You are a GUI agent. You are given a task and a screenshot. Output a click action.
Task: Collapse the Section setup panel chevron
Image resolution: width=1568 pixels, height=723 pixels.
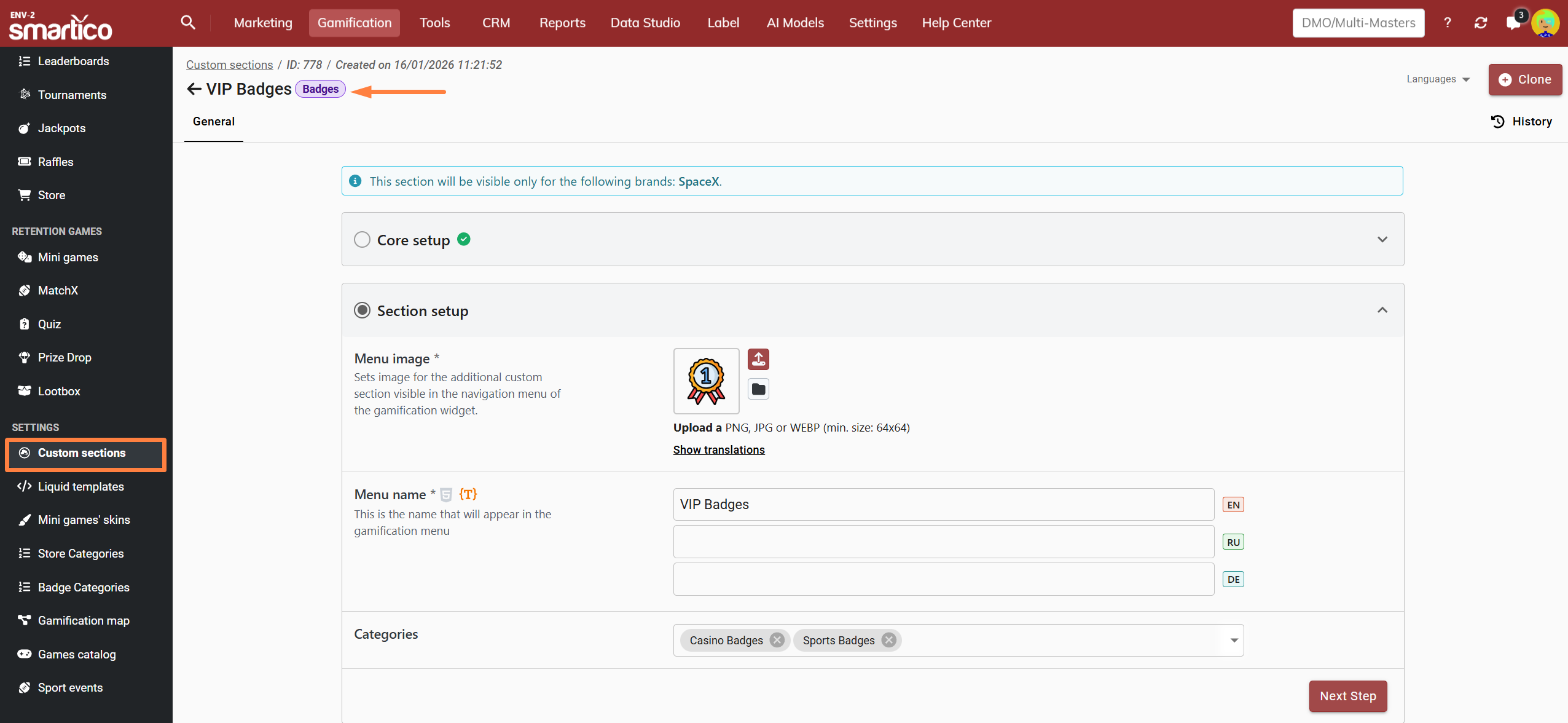pos(1382,310)
